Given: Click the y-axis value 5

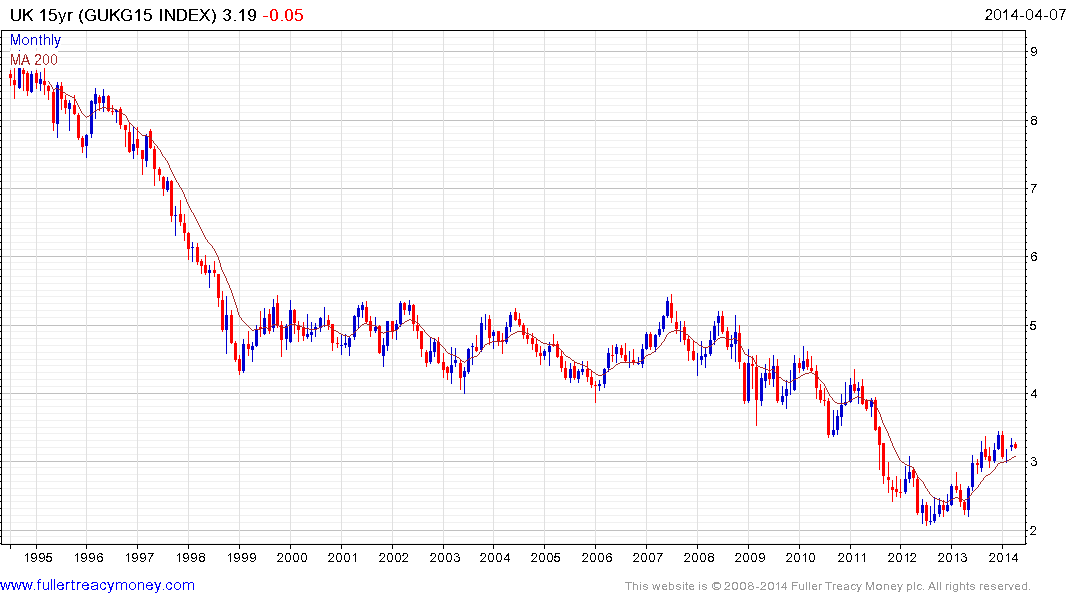Looking at the screenshot, I should (x=1034, y=326).
